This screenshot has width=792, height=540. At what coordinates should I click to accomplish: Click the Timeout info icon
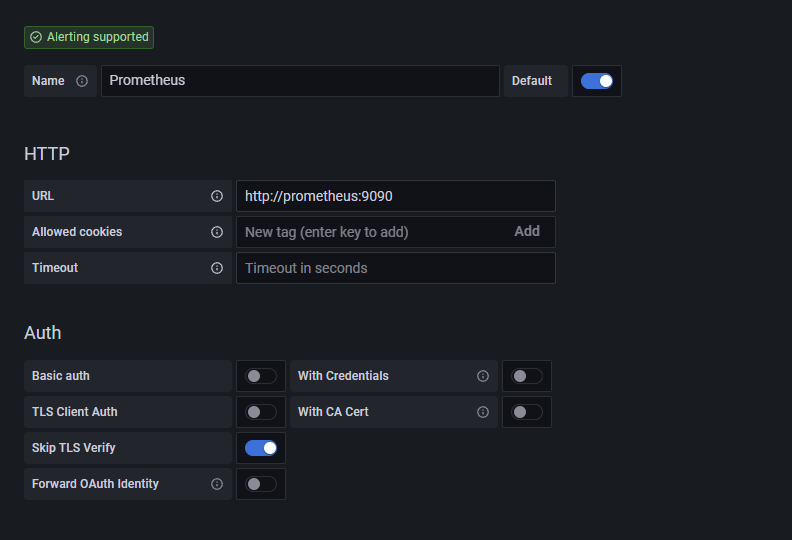pyautogui.click(x=217, y=268)
